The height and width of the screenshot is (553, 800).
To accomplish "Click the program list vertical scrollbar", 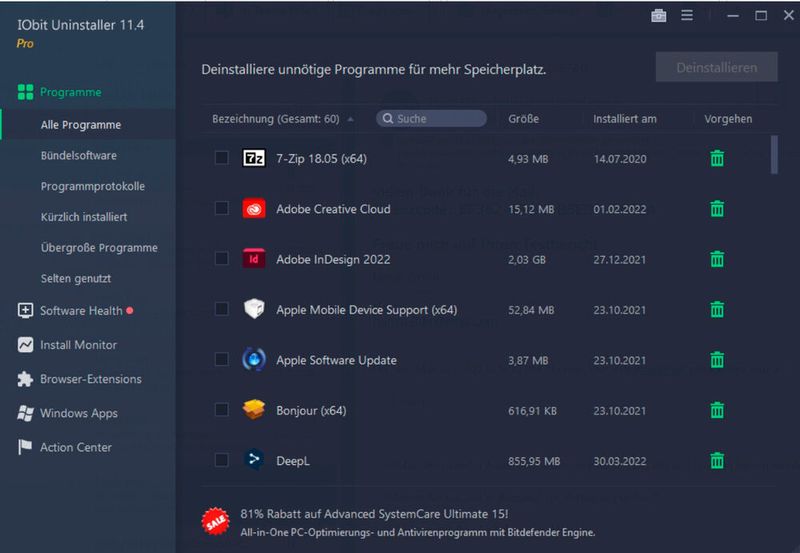I will pos(774,155).
